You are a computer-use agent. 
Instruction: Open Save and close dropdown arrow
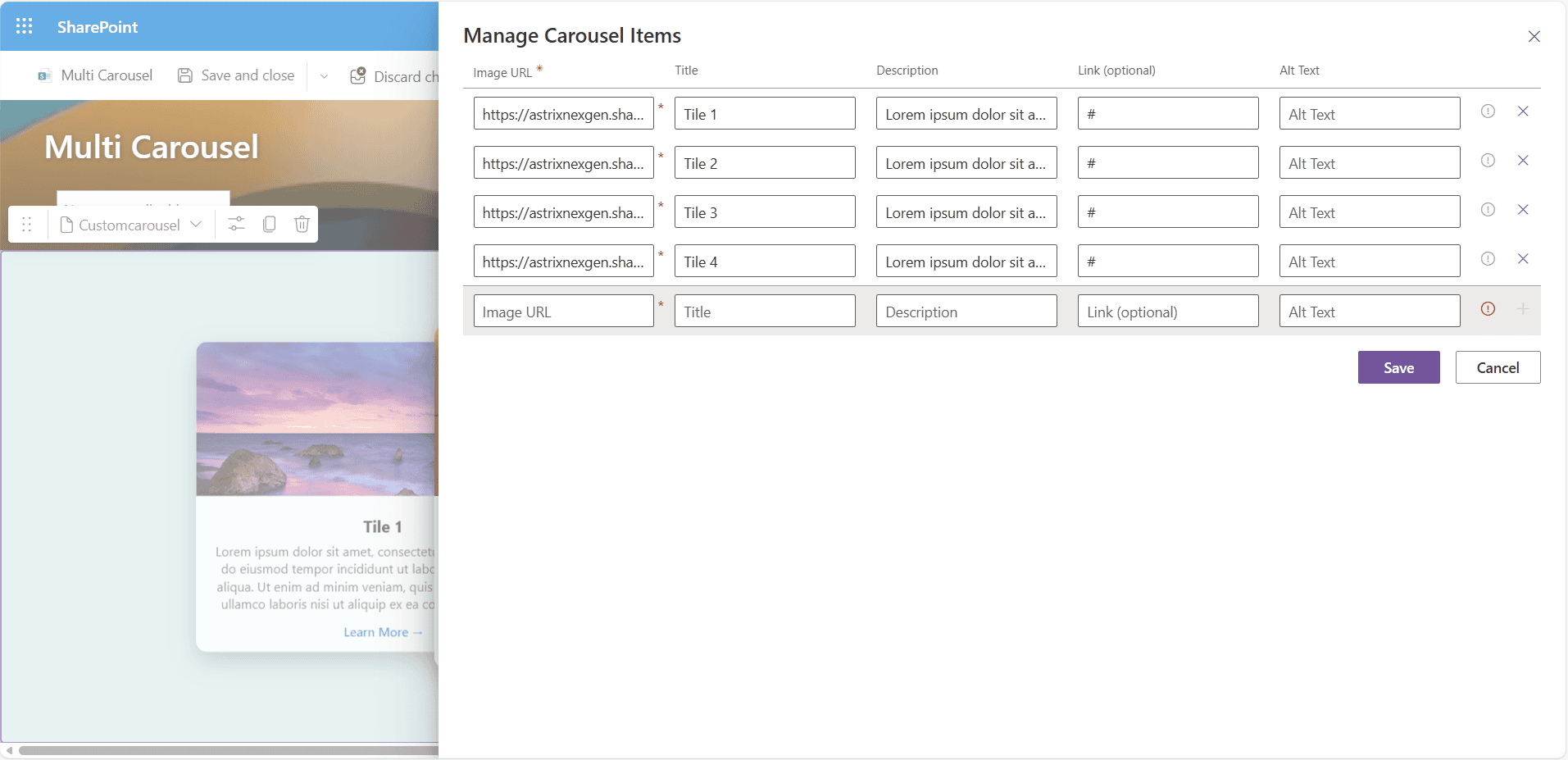click(x=324, y=76)
